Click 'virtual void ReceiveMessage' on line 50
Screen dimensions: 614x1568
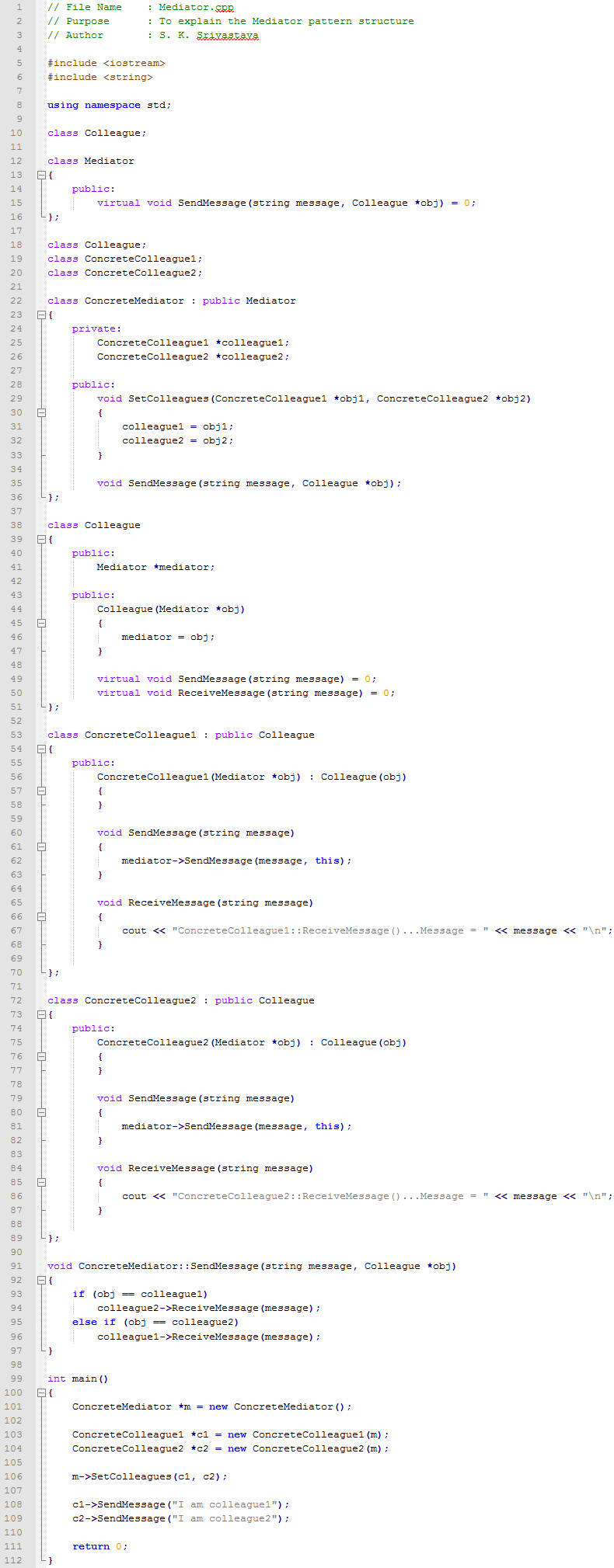pos(181,693)
